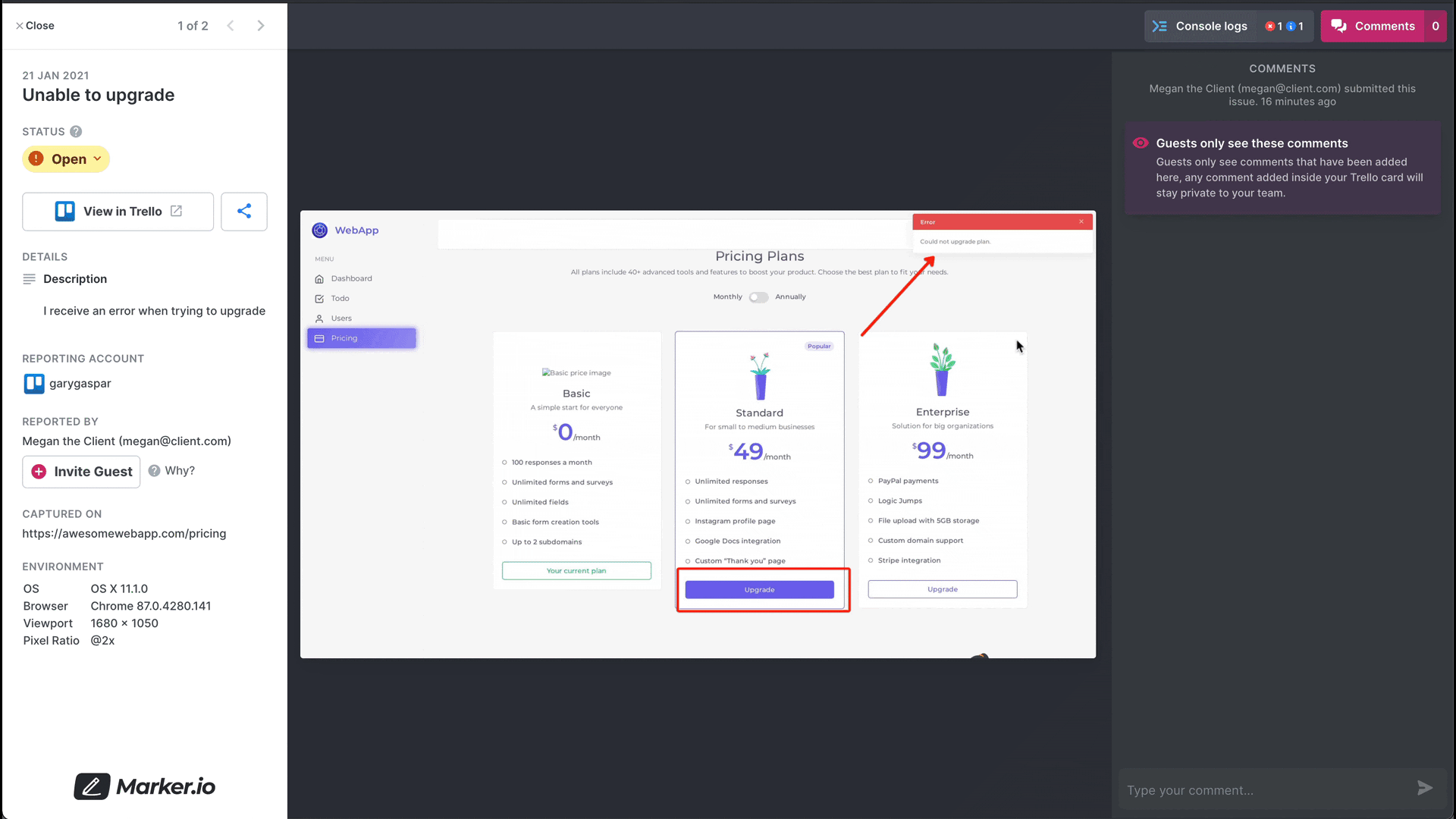Image resolution: width=1456 pixels, height=819 pixels.
Task: Open the Console logs panel
Action: click(x=1200, y=26)
